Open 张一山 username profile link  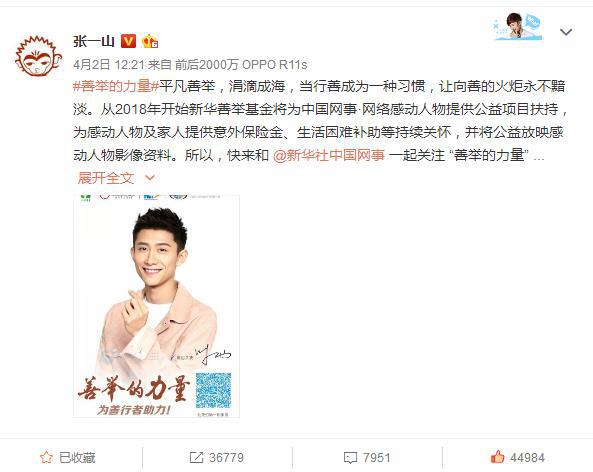coord(94,41)
